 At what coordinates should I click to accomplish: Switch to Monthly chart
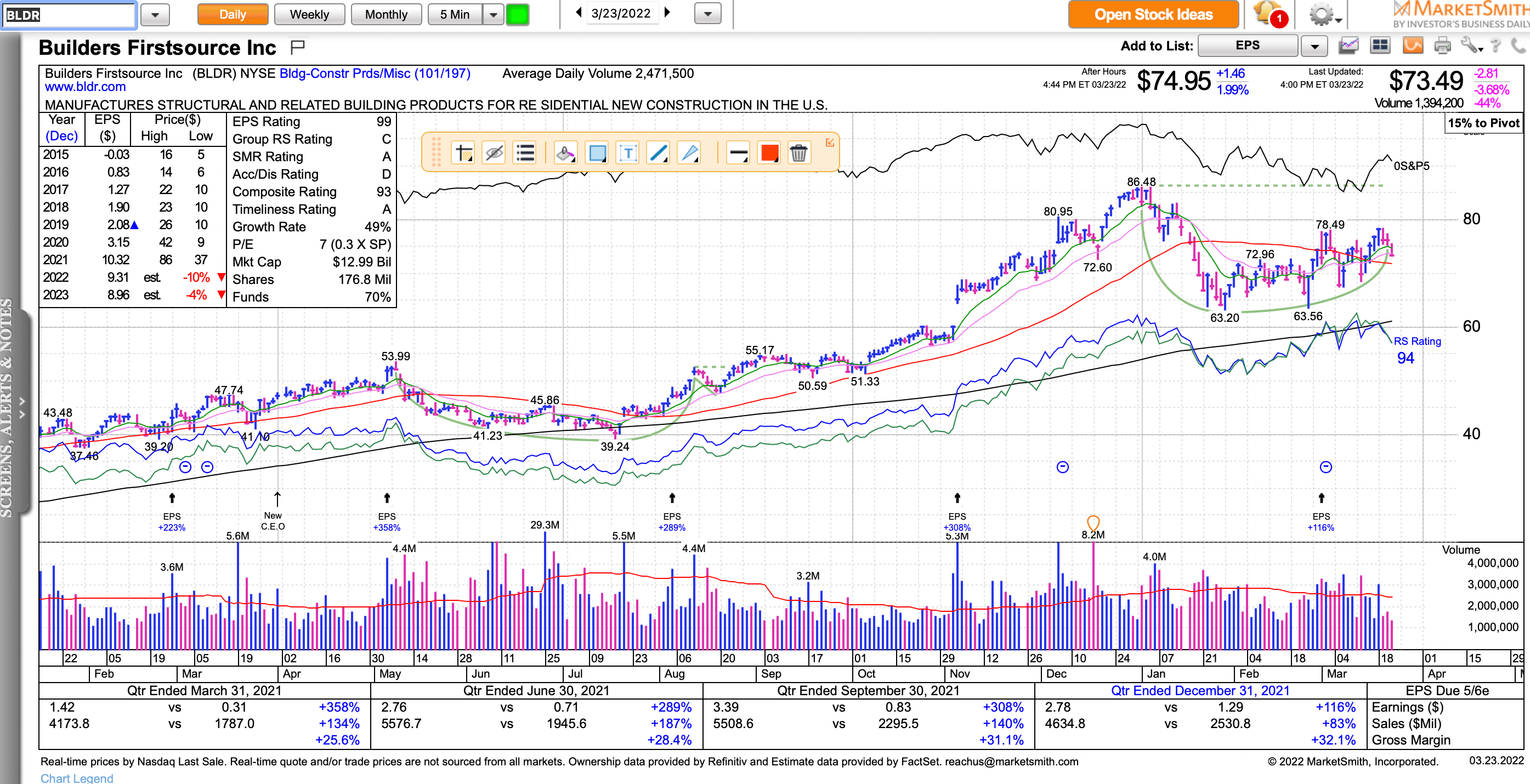(x=386, y=14)
